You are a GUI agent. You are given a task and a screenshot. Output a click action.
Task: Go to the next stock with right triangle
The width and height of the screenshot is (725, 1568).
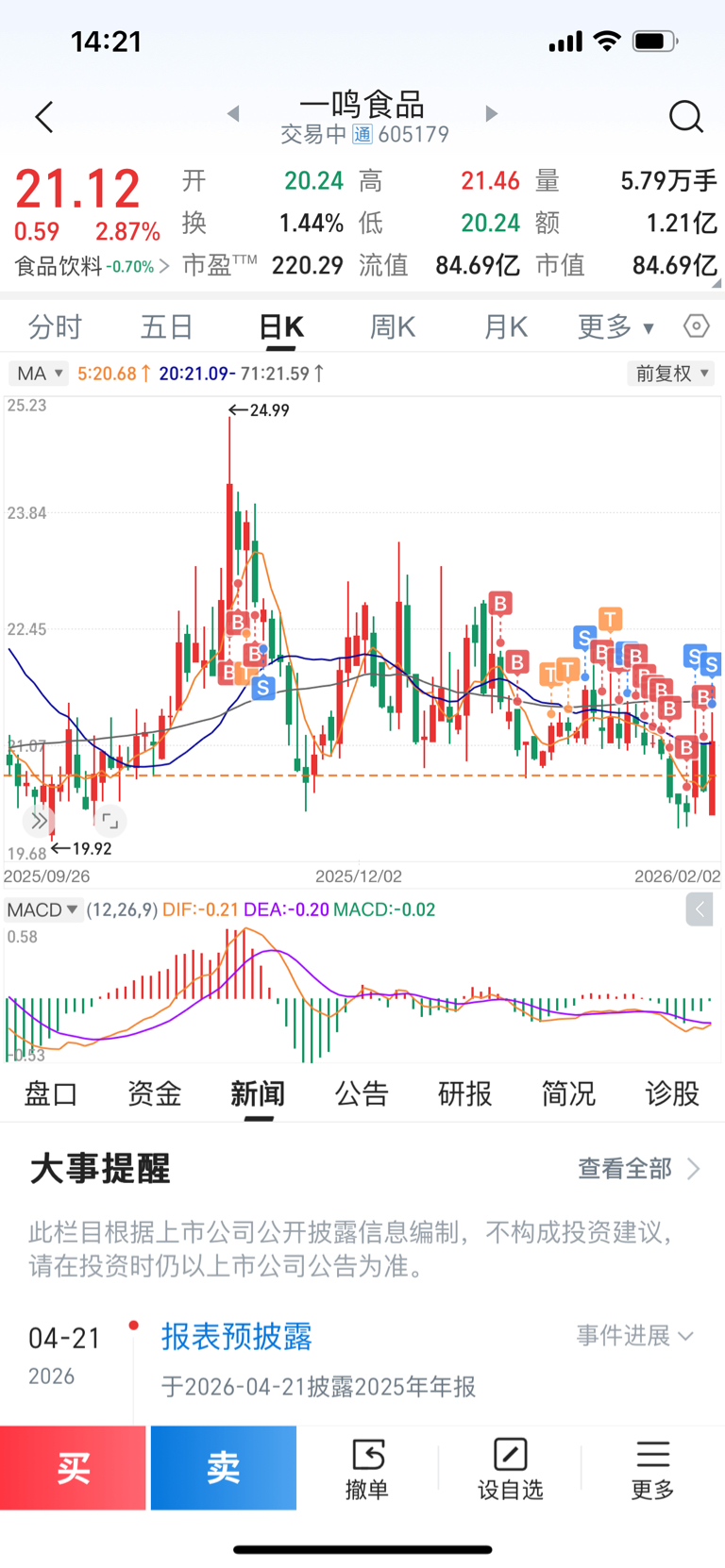click(x=491, y=114)
